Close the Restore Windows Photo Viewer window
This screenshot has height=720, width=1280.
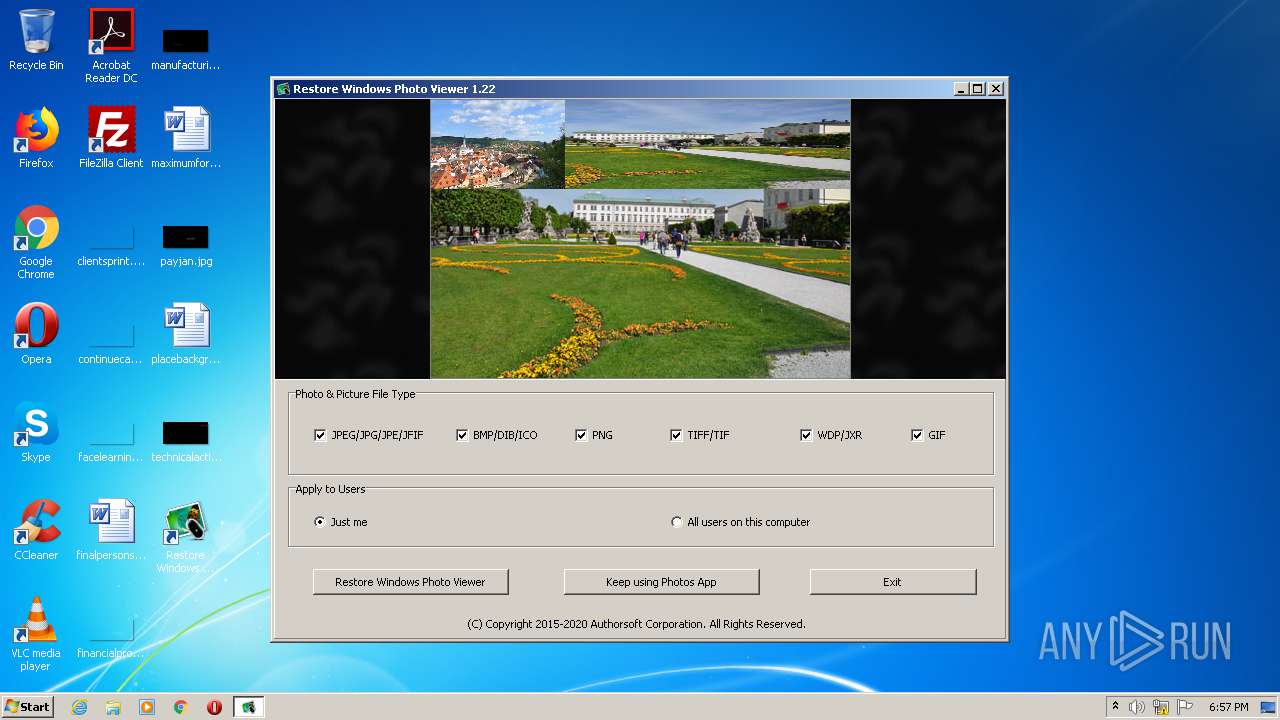(995, 89)
